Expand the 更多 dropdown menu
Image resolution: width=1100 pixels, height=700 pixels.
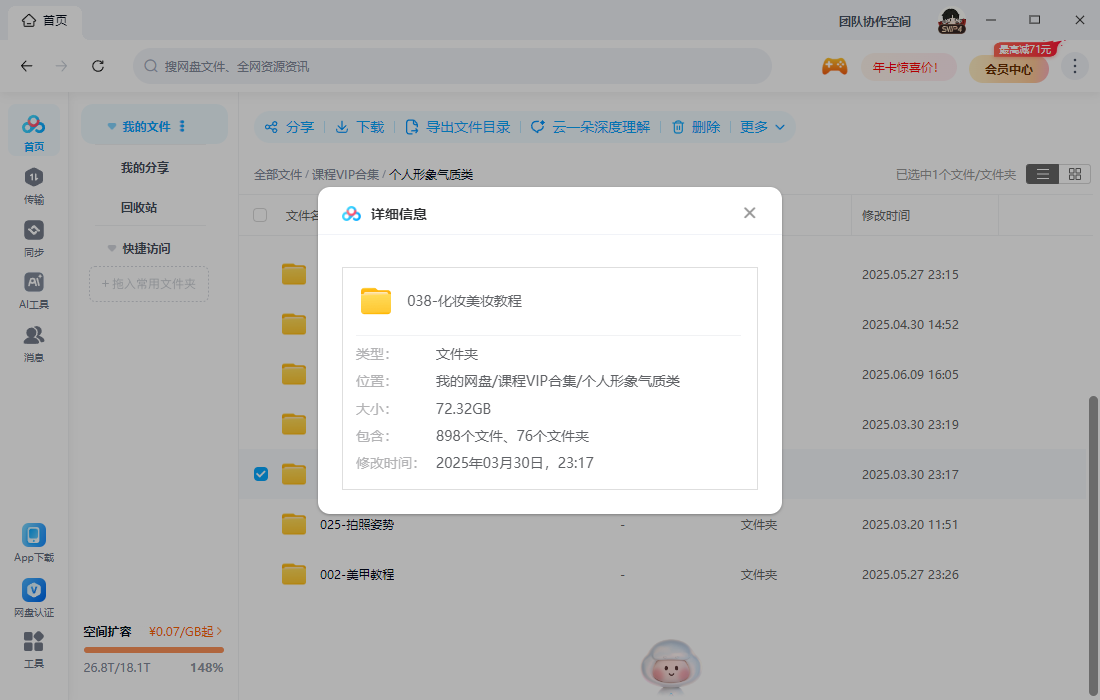click(765, 127)
